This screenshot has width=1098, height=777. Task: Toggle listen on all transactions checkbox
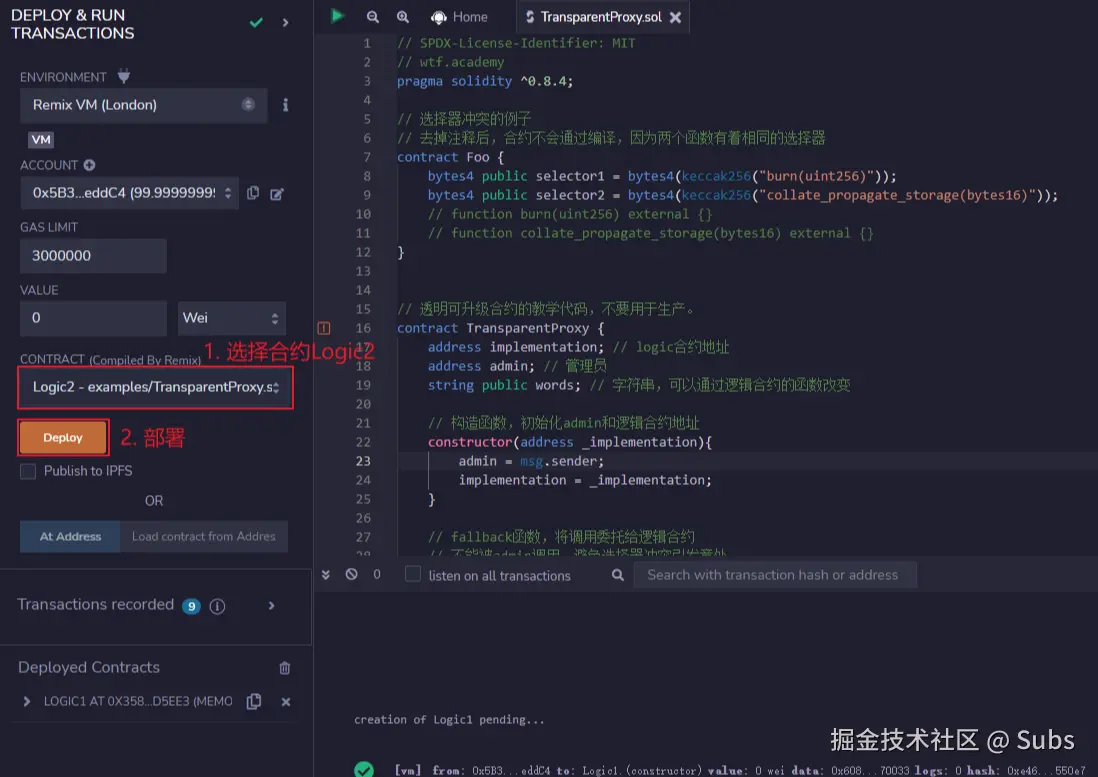pyautogui.click(x=413, y=574)
